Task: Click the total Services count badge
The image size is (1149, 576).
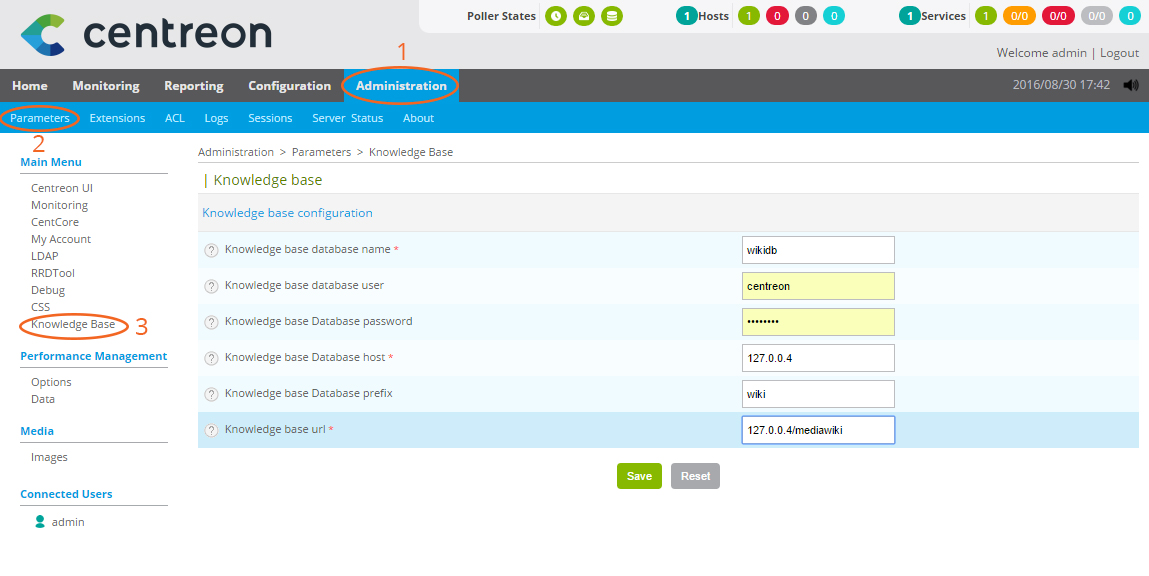Action: pos(909,15)
